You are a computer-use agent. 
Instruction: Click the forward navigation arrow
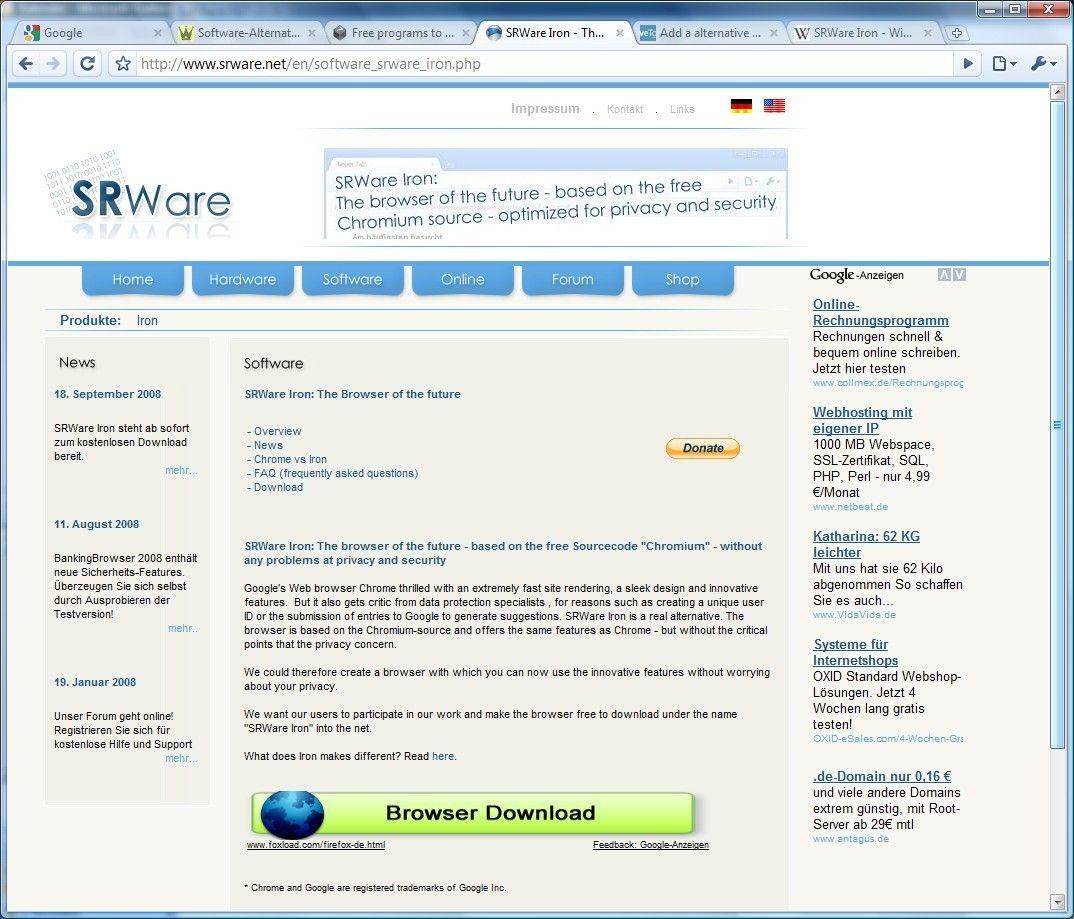[53, 64]
